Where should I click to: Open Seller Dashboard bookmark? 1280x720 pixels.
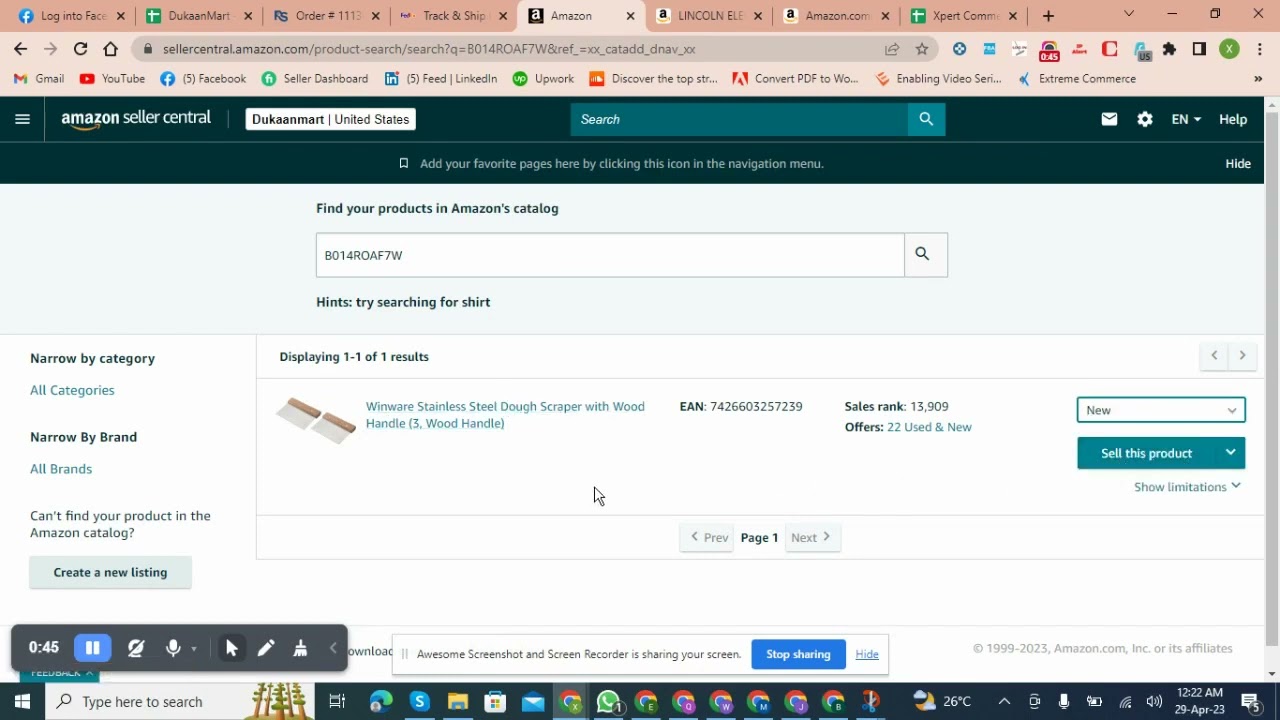(x=315, y=79)
